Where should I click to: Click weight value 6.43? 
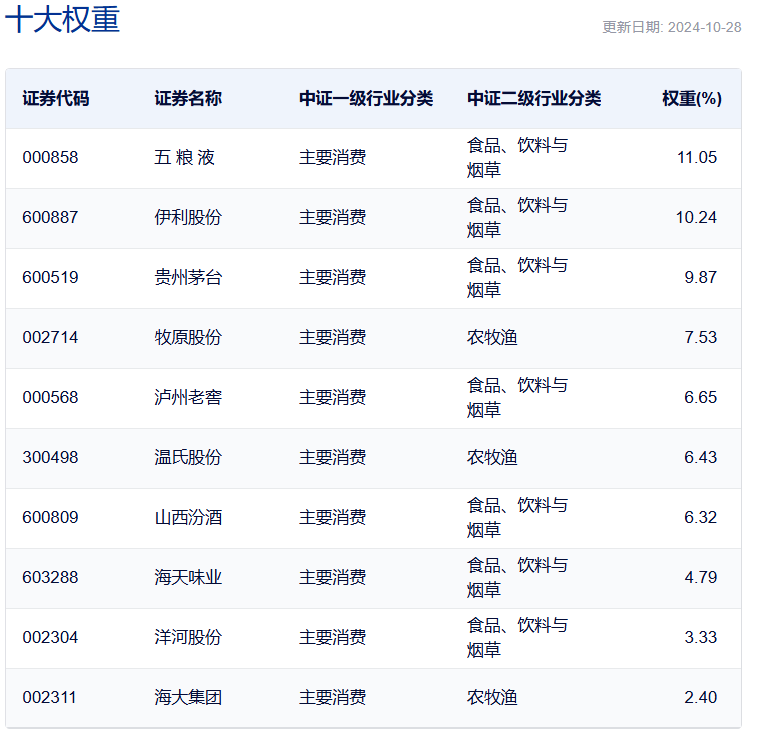pyautogui.click(x=701, y=457)
